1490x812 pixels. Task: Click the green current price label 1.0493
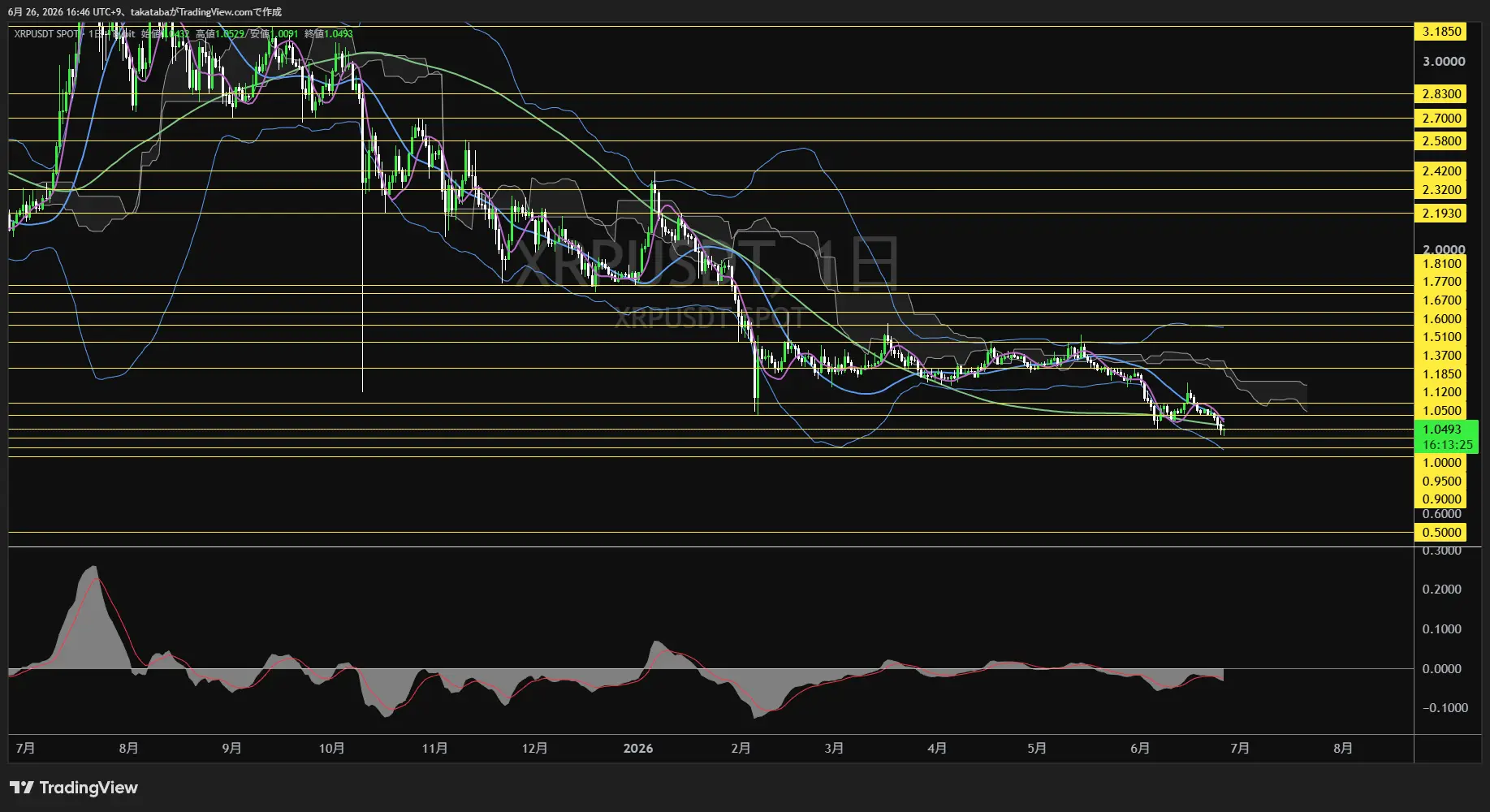(1443, 430)
